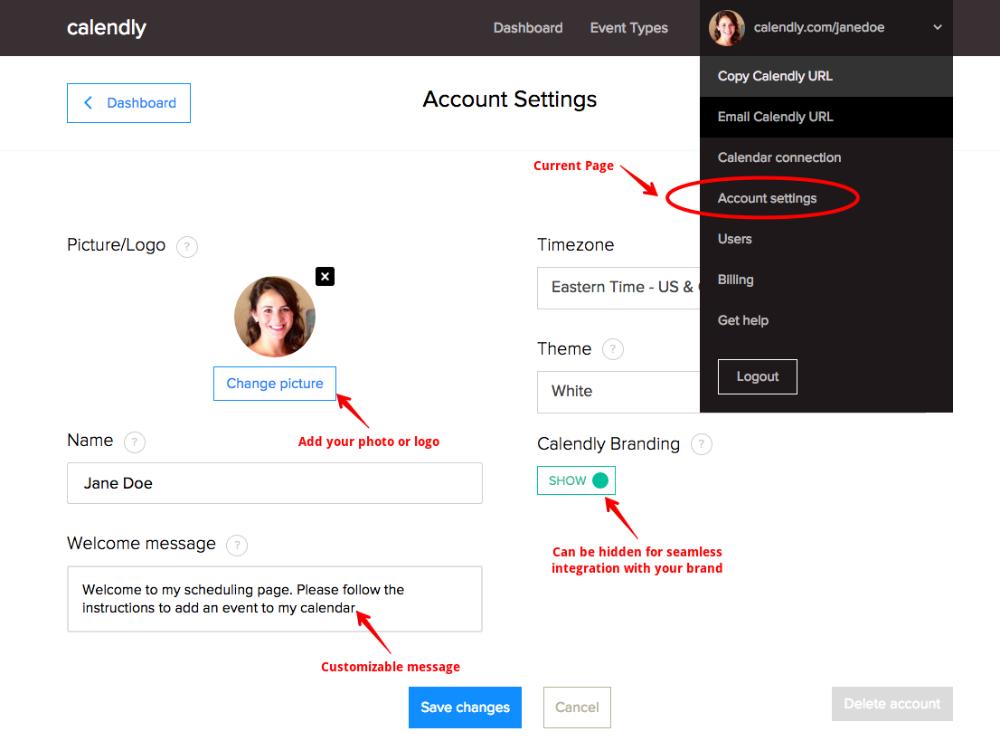Image resolution: width=1000 pixels, height=741 pixels.
Task: Collapse the account menu chevron
Action: point(937,27)
